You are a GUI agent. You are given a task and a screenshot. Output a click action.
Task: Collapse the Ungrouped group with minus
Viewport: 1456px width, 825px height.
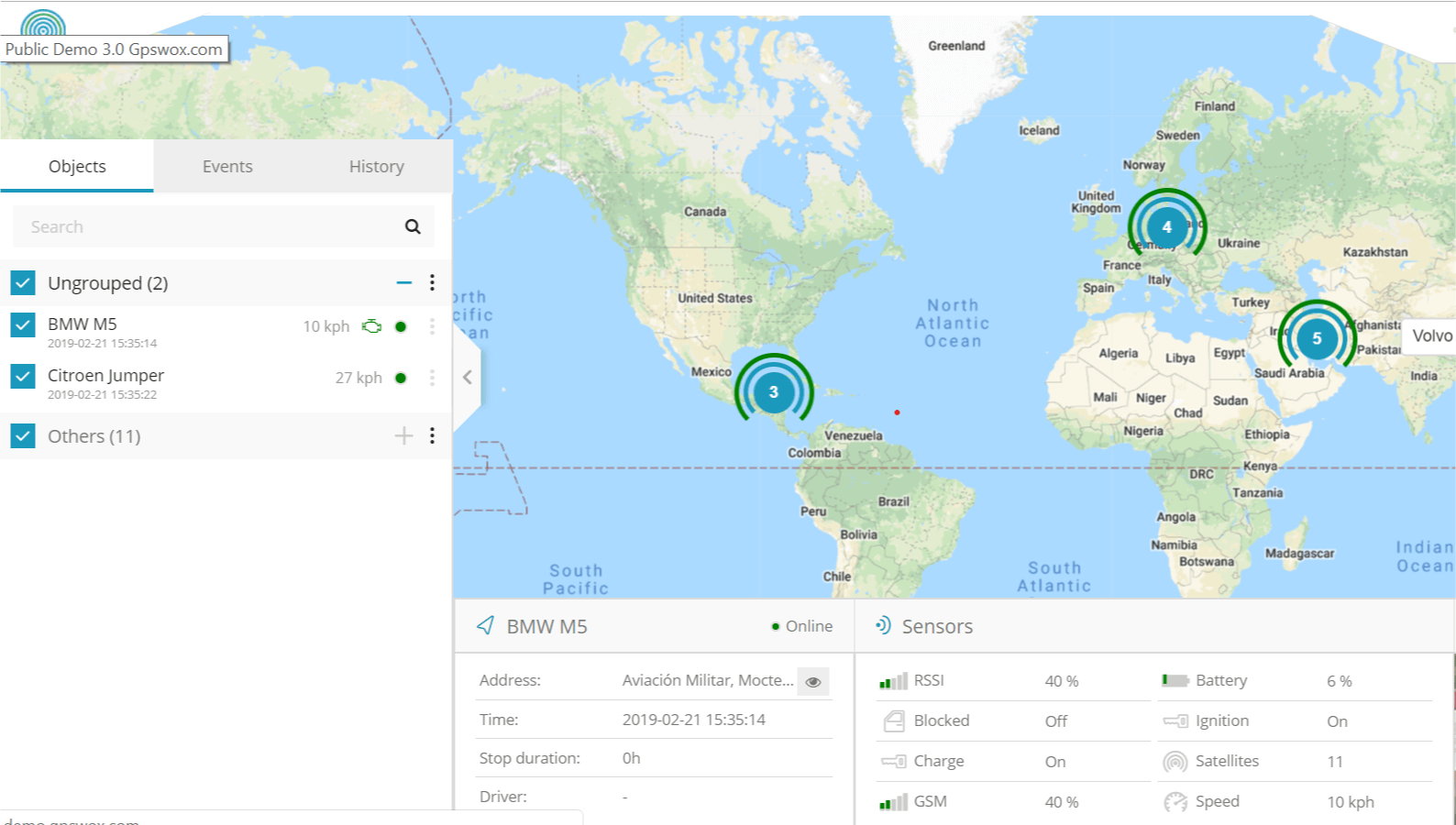click(x=403, y=282)
